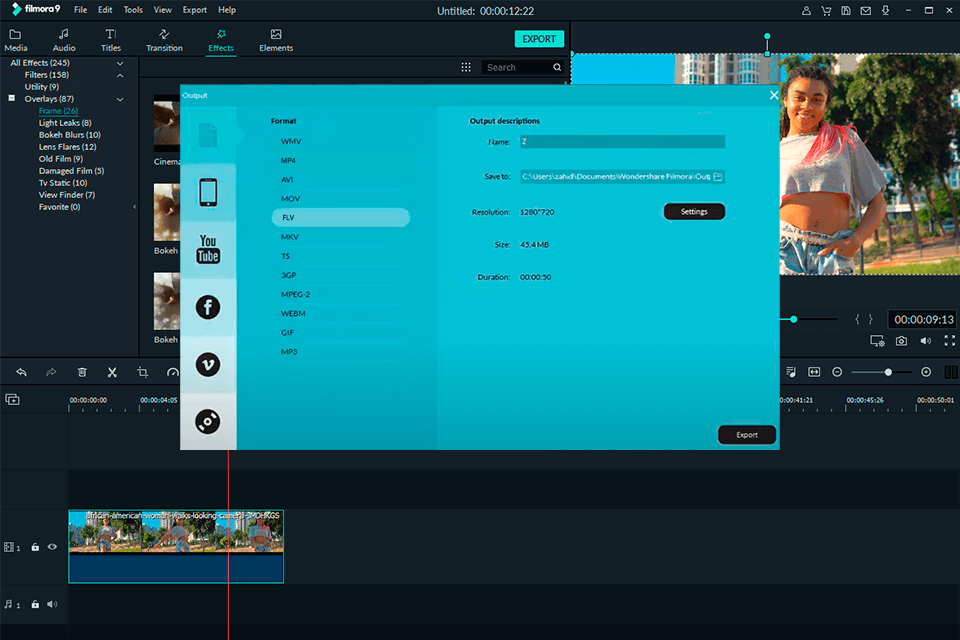Image resolution: width=960 pixels, height=640 pixels.
Task: Switch to the Transition tab
Action: (x=164, y=40)
